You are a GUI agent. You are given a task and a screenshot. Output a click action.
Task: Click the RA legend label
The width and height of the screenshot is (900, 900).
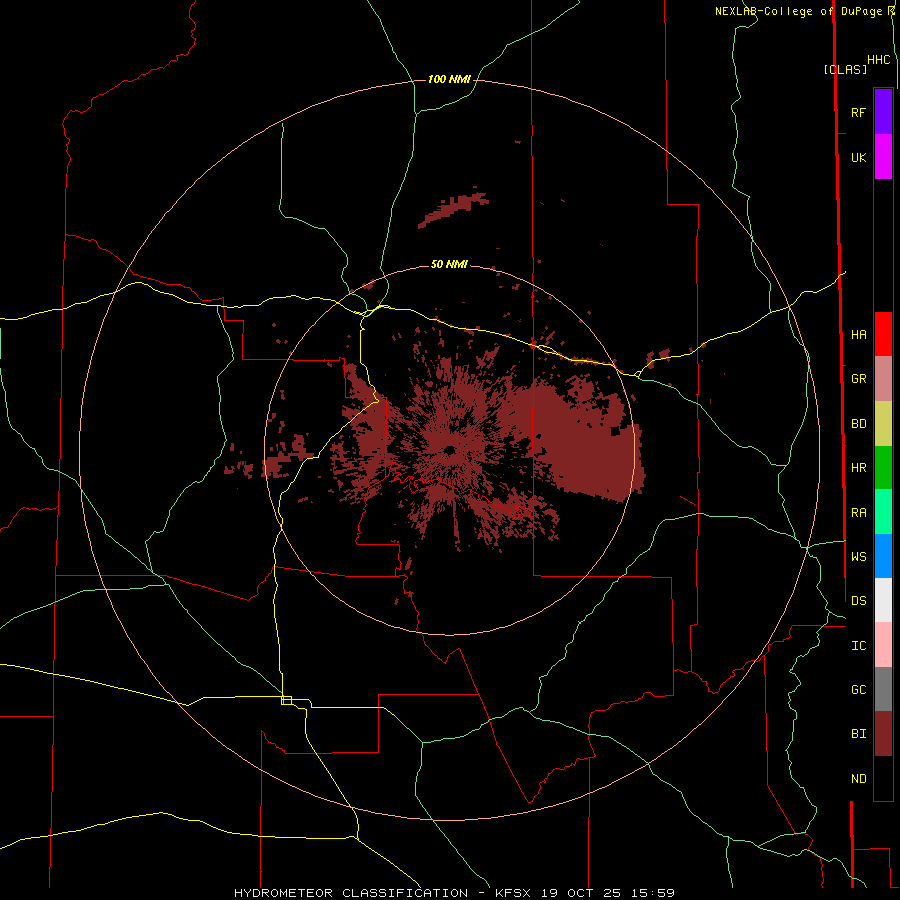(x=859, y=513)
